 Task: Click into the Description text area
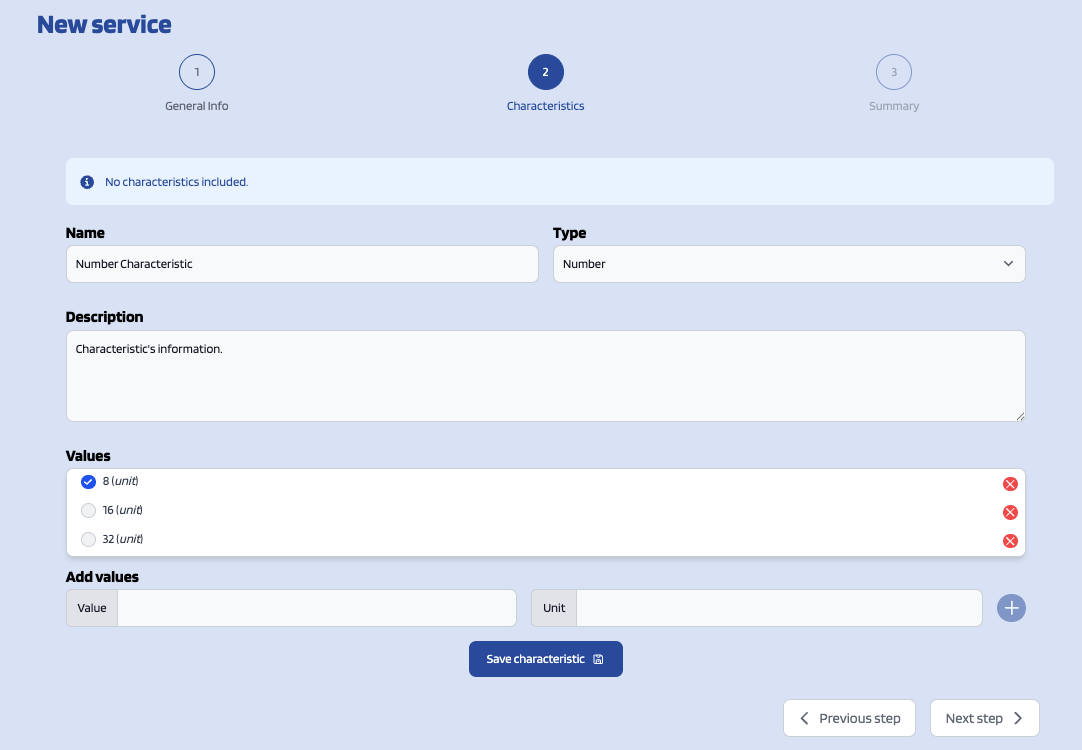(545, 376)
